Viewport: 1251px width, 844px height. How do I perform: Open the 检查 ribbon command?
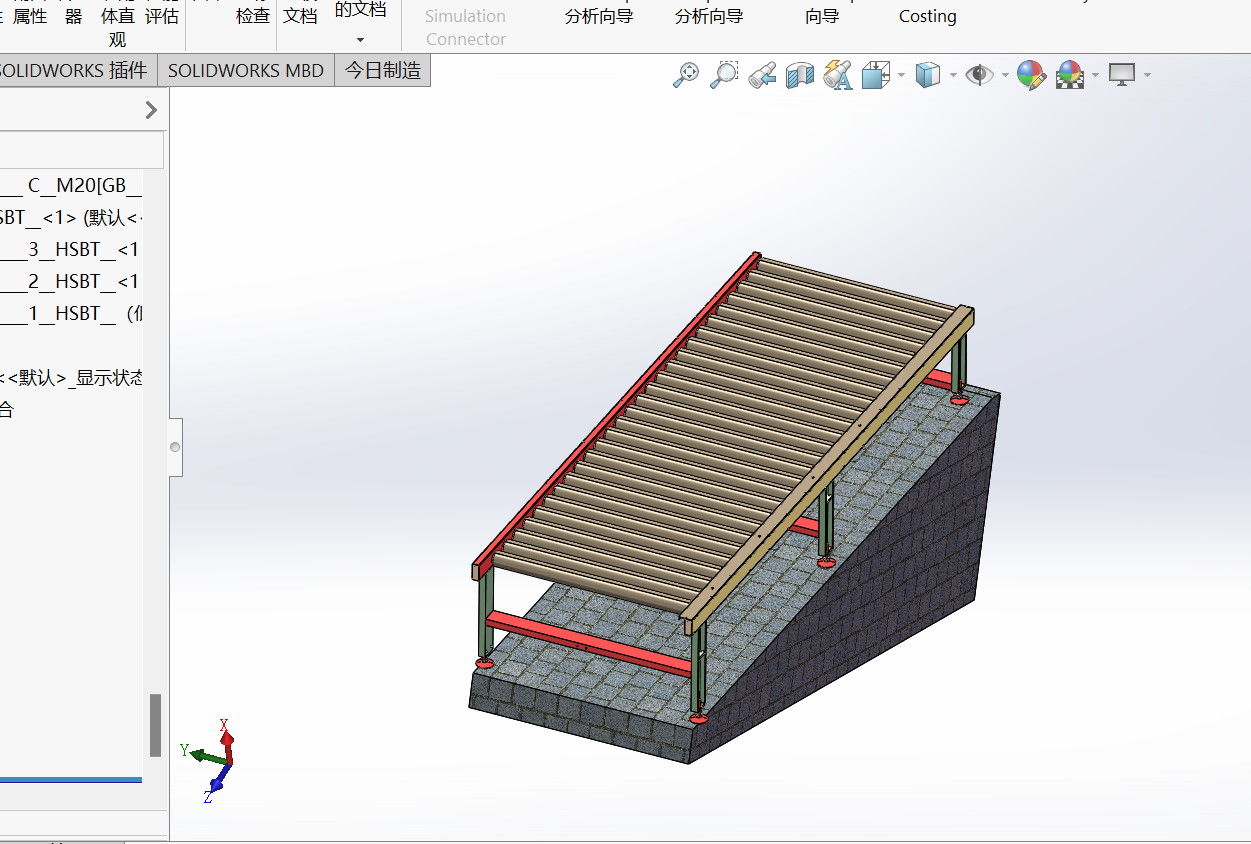coord(252,16)
